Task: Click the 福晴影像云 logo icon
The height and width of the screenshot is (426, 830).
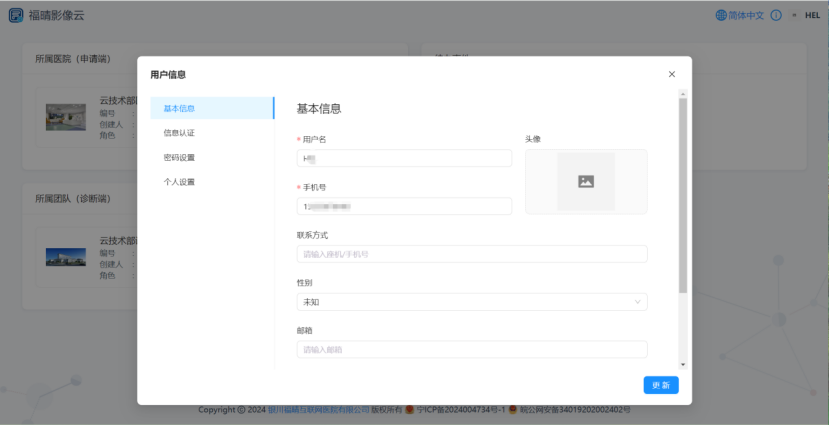Action: 16,15
